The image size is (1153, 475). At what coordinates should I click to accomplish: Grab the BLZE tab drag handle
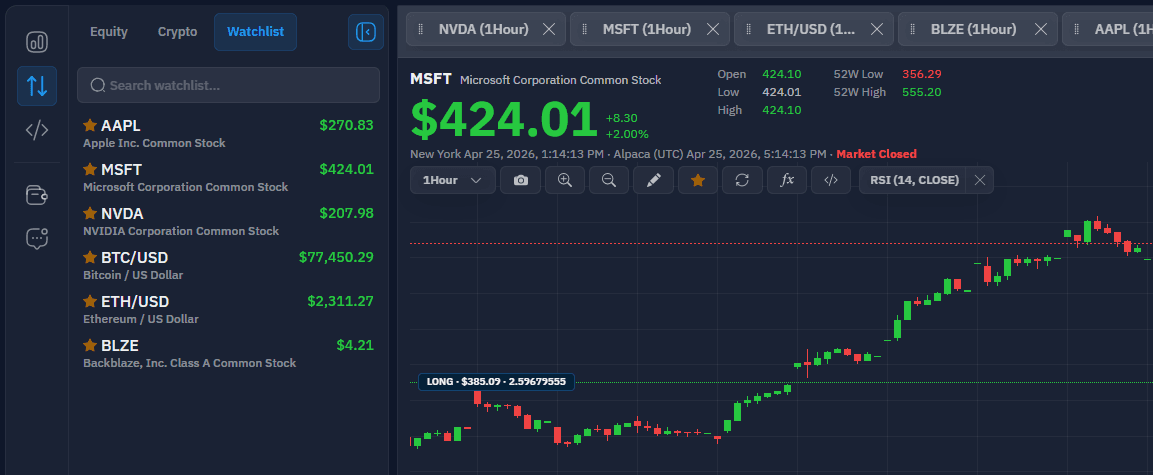pyautogui.click(x=913, y=29)
